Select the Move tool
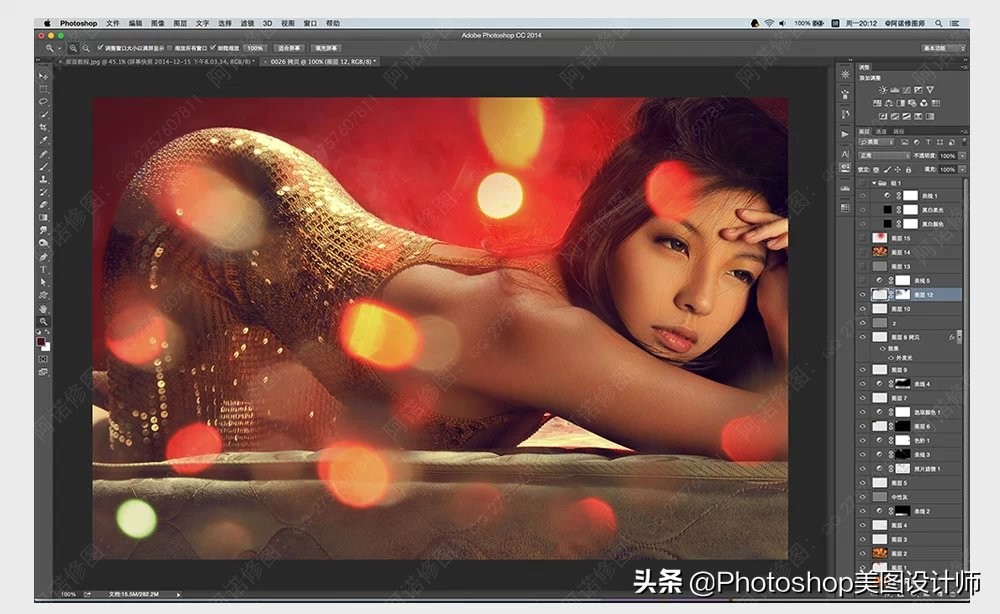The image size is (1000, 614). tap(43, 76)
